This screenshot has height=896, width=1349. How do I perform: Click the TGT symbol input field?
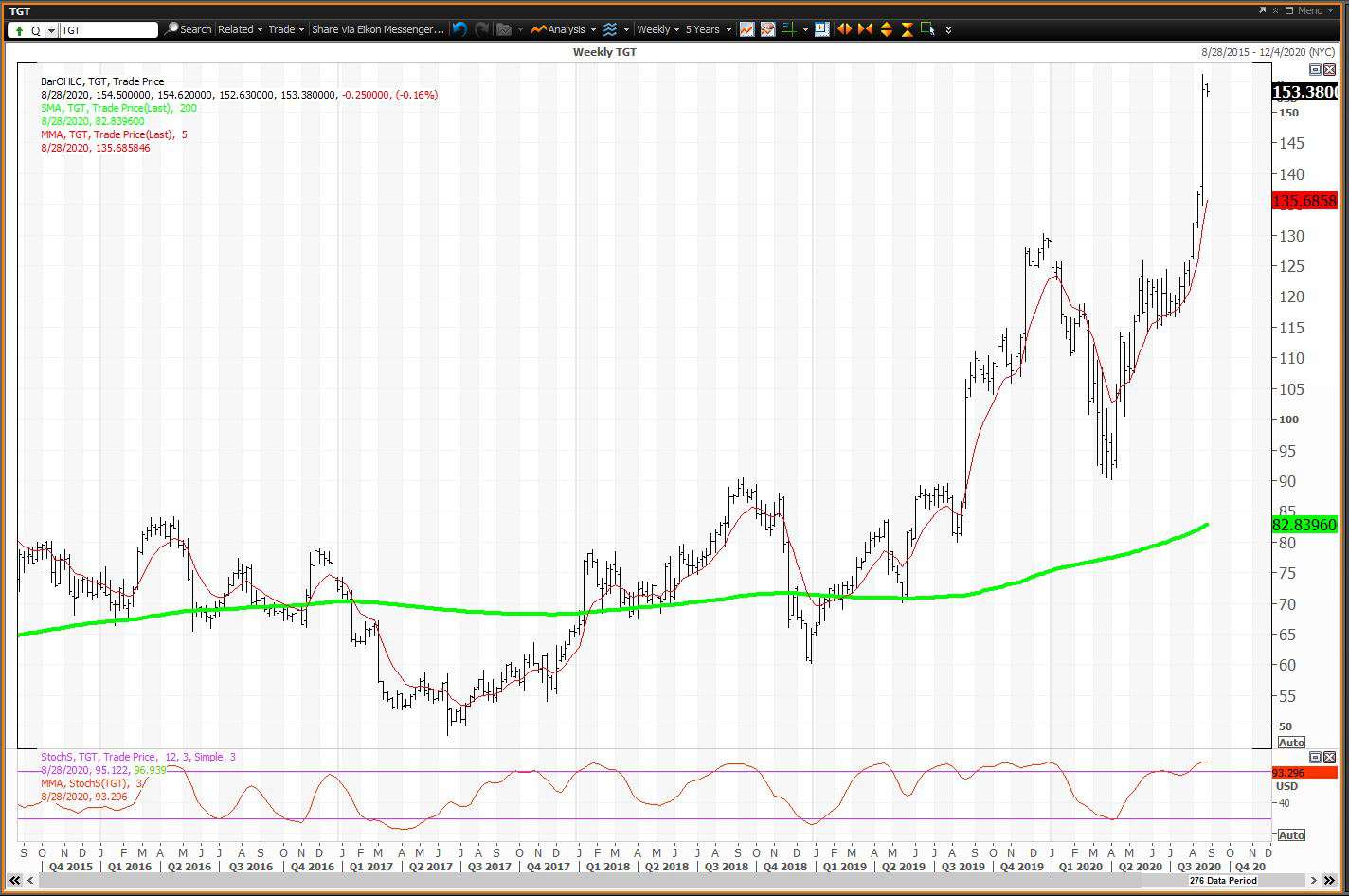coord(108,30)
